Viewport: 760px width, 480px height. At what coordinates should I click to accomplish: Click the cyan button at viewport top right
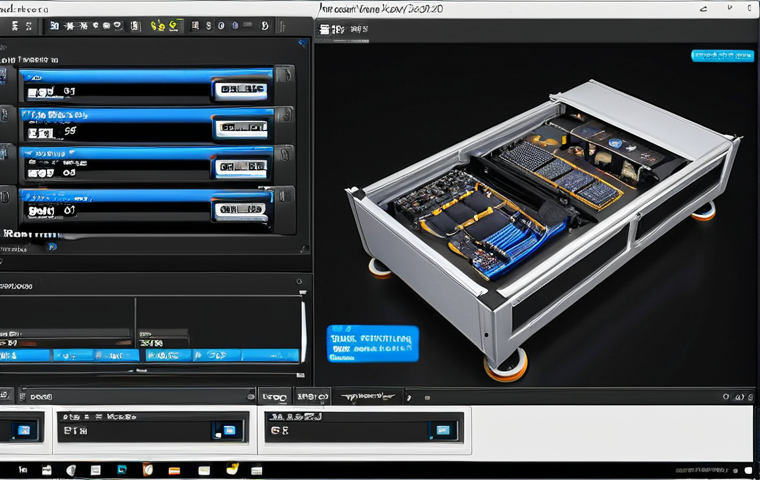coord(722,56)
